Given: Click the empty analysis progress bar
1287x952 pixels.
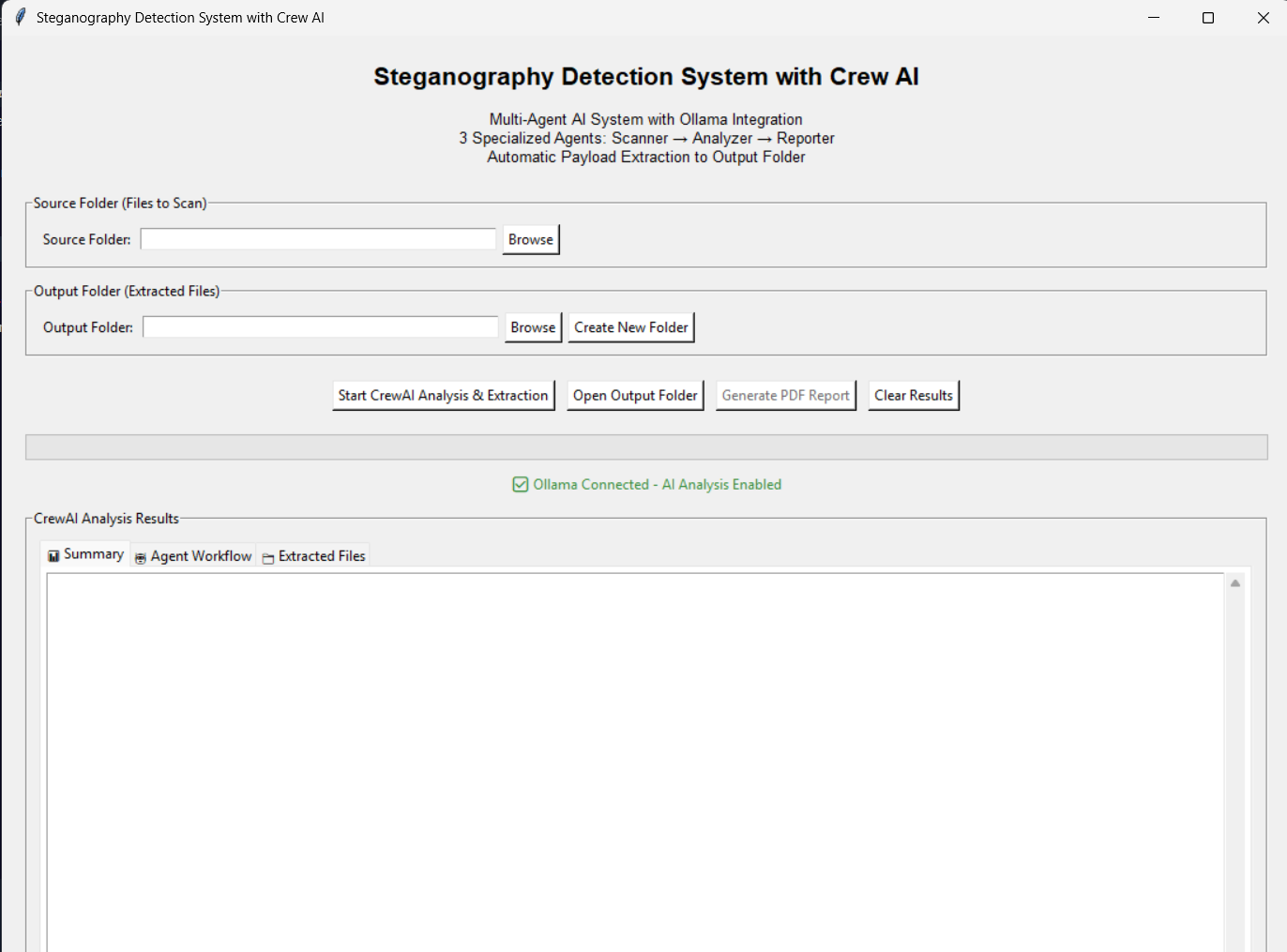Looking at the screenshot, I should [x=645, y=447].
